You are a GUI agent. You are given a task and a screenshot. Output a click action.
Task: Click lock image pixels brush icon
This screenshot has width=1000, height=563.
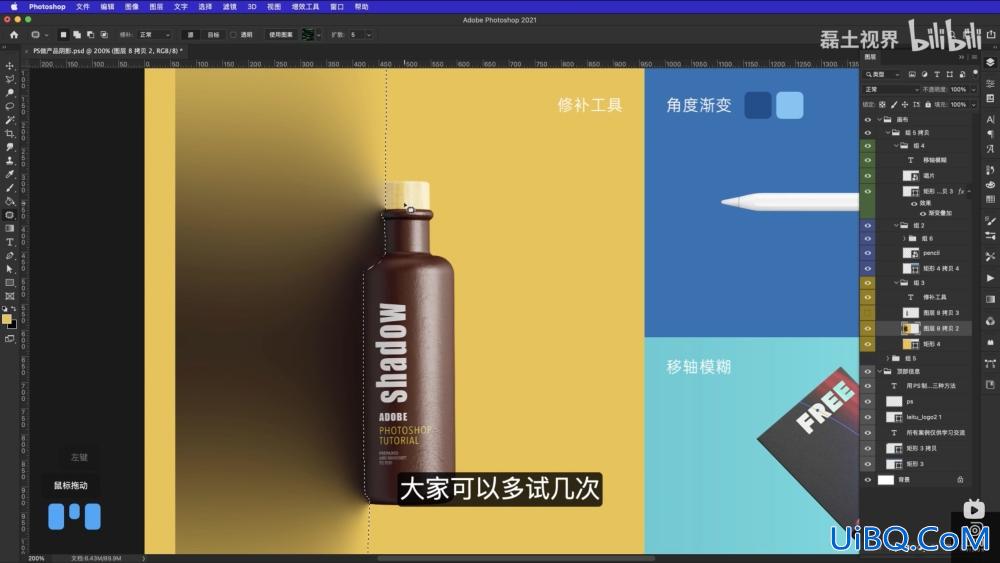(x=893, y=105)
